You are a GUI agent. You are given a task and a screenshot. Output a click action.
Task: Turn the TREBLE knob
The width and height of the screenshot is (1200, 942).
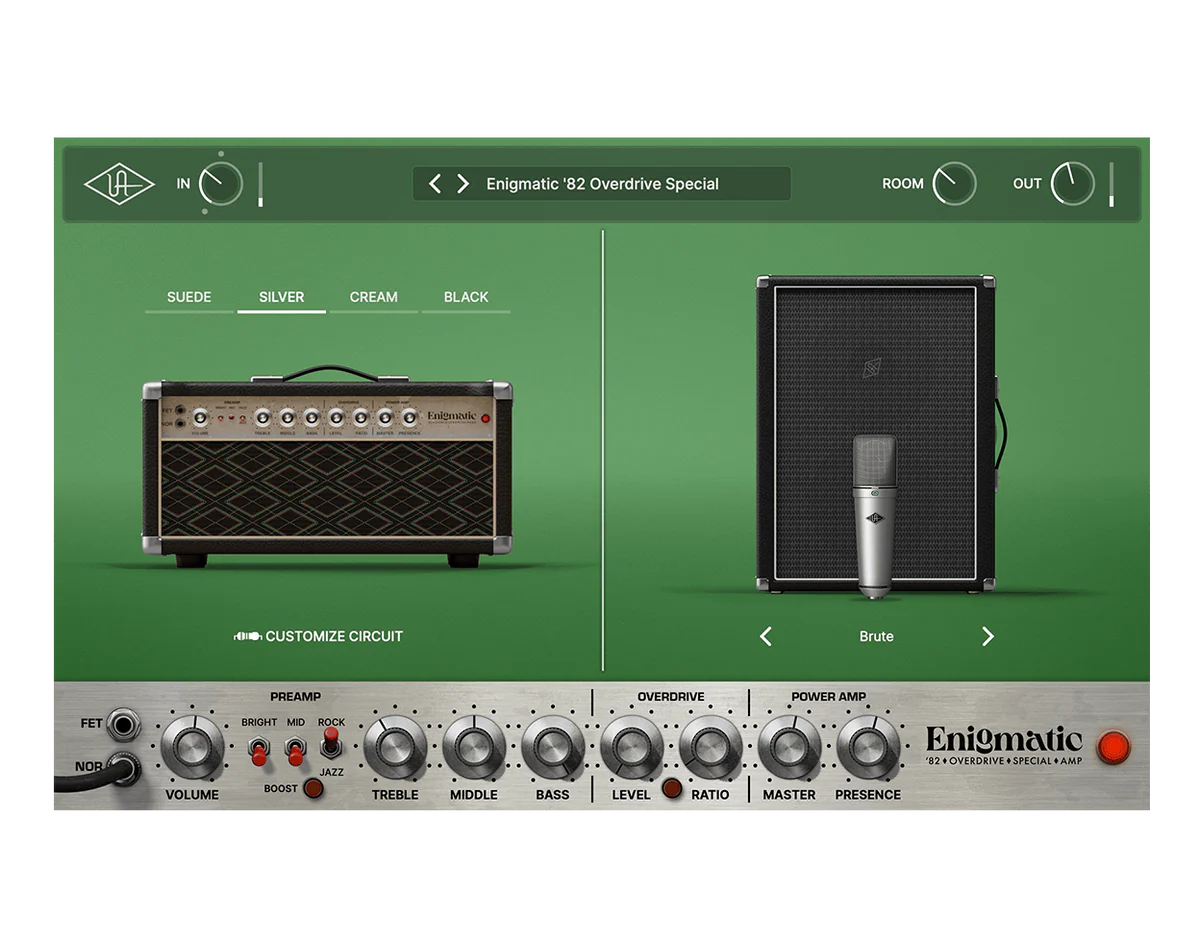pyautogui.click(x=395, y=748)
